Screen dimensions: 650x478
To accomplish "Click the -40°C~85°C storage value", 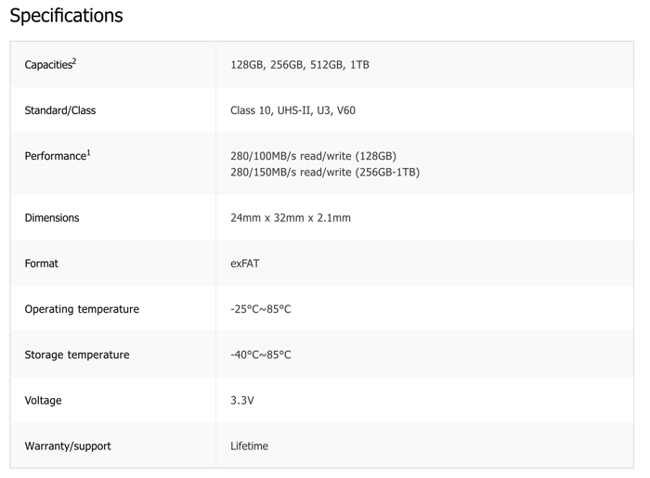I will click(x=261, y=355).
